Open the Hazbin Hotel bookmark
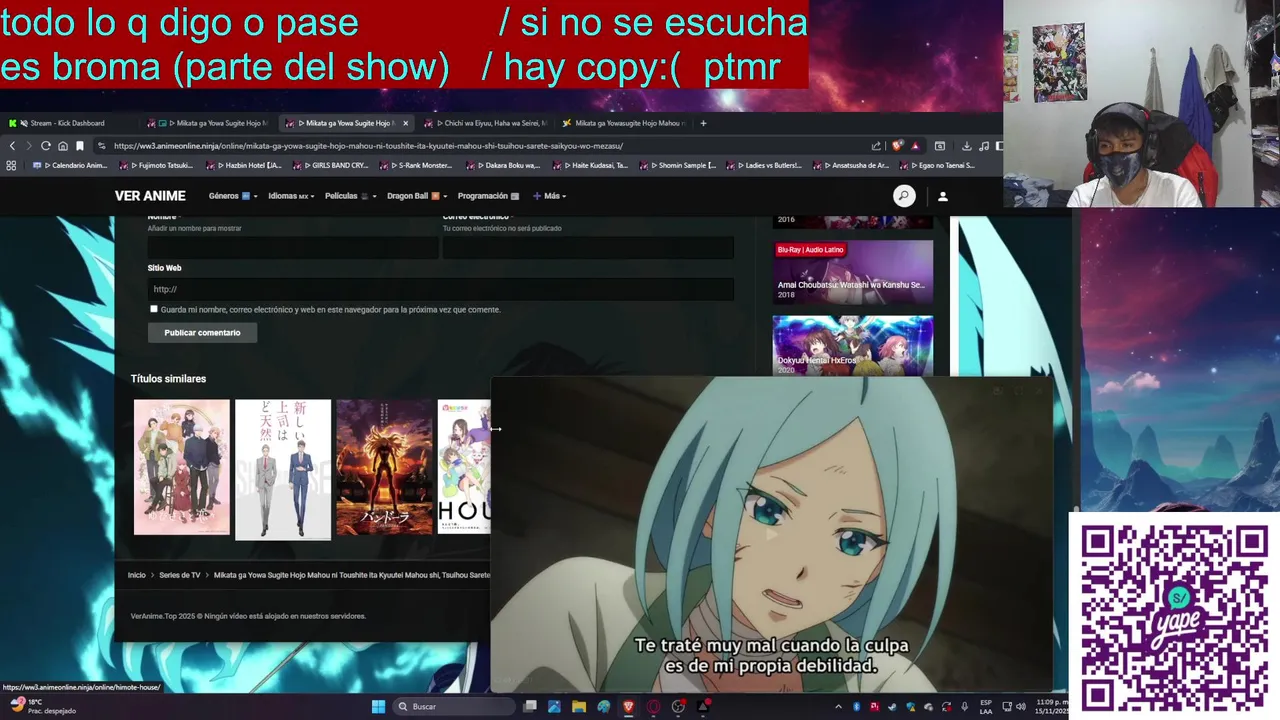The height and width of the screenshot is (720, 1280). [x=245, y=165]
